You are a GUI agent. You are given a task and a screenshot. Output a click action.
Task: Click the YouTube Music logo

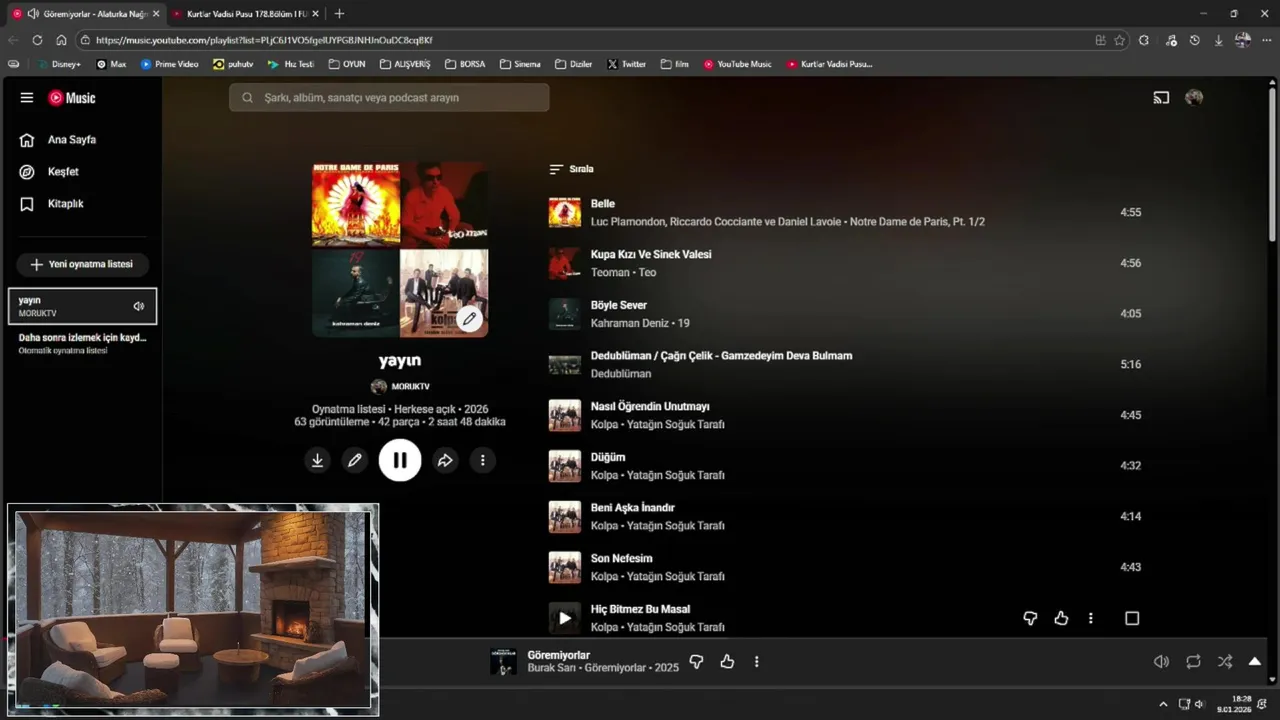(72, 98)
